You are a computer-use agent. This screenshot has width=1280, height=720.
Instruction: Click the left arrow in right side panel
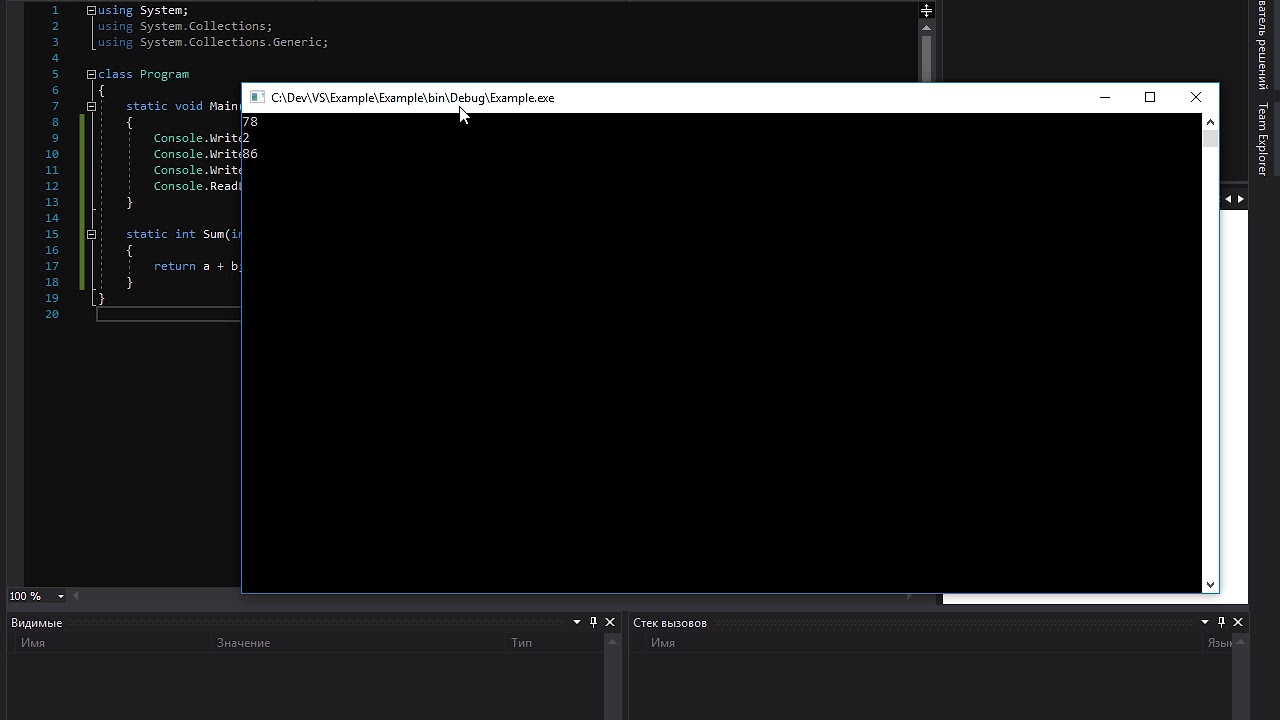[1228, 199]
